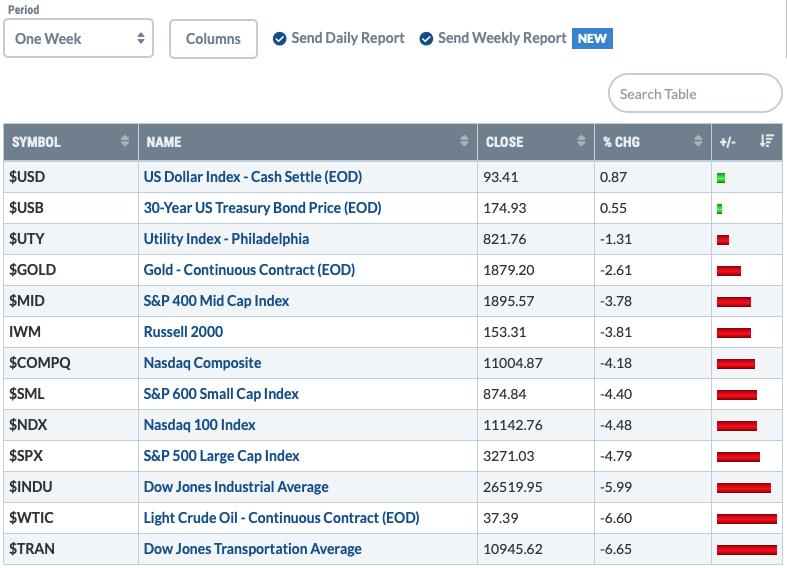Open the Russell 2000 link
The image size is (787, 568).
point(183,332)
